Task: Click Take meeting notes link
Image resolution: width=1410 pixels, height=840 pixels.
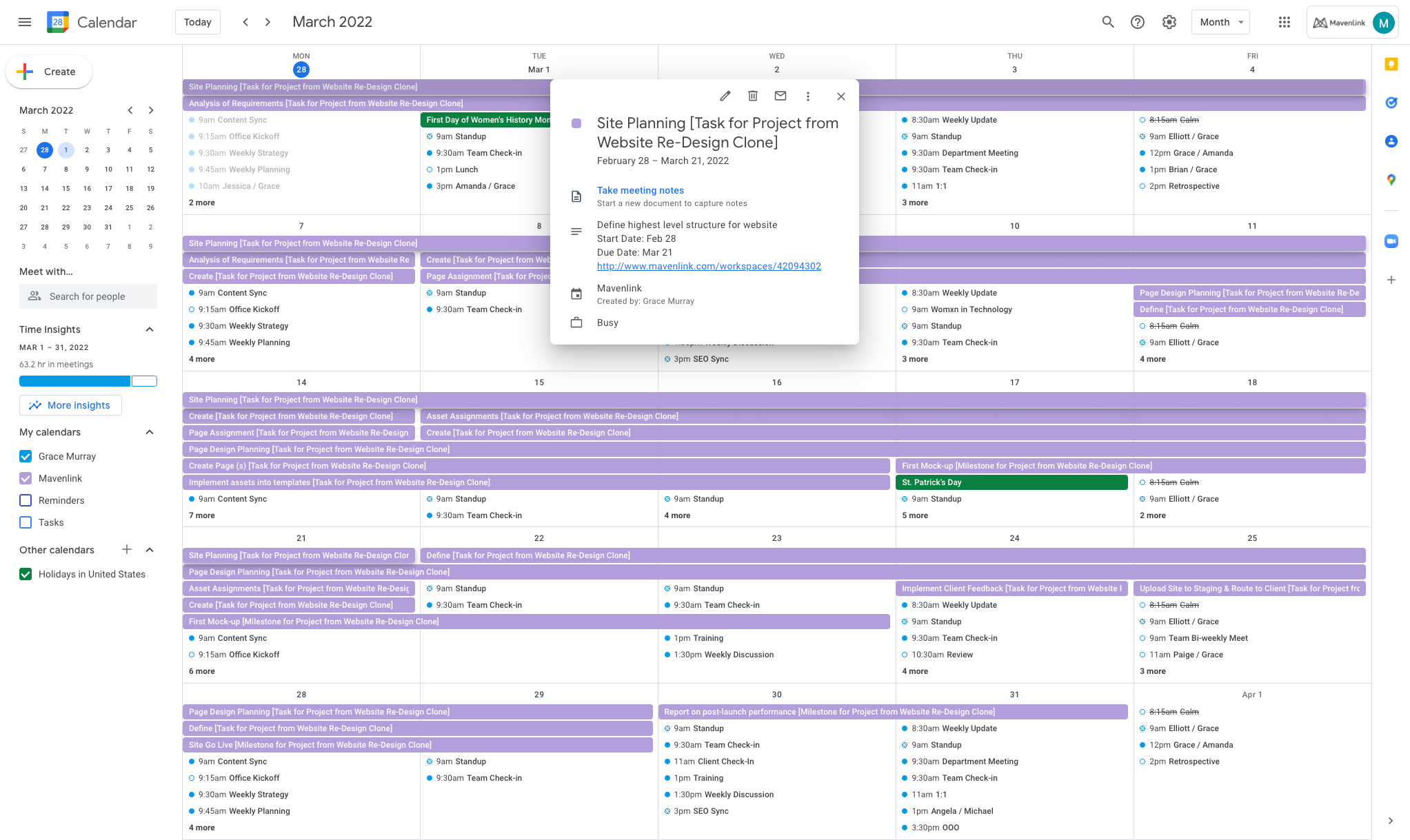Action: (640, 190)
